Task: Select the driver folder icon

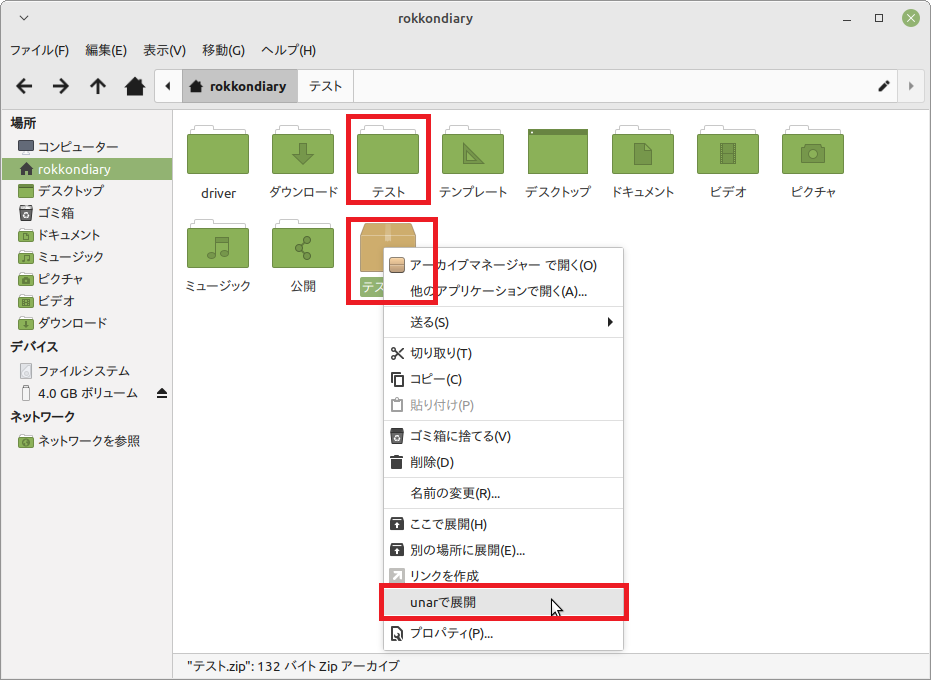Action: tap(218, 150)
